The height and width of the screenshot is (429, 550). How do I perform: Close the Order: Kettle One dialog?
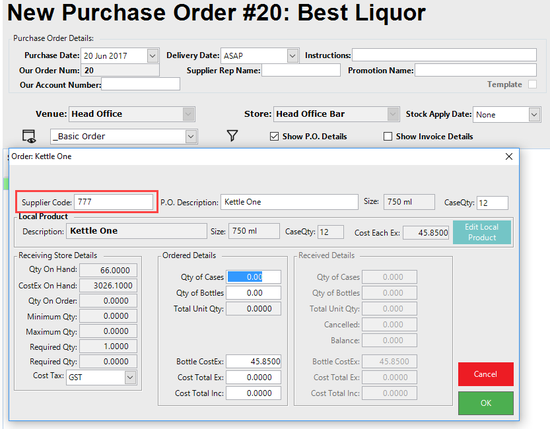click(509, 156)
